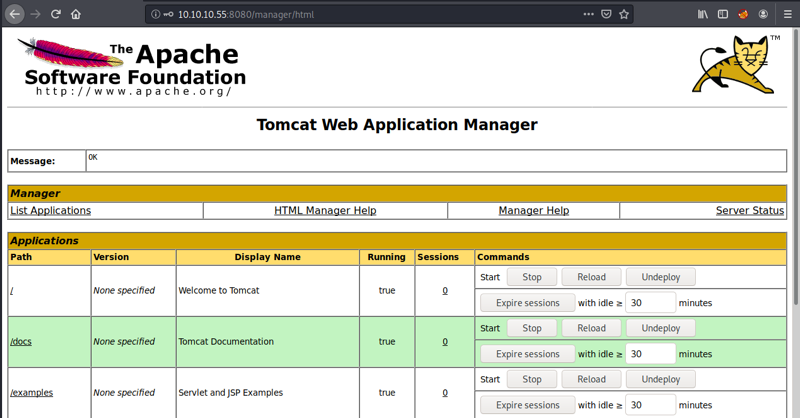This screenshot has height=418, width=800.
Task: Reload the Servlet and JSP Examples application
Action: click(591, 379)
